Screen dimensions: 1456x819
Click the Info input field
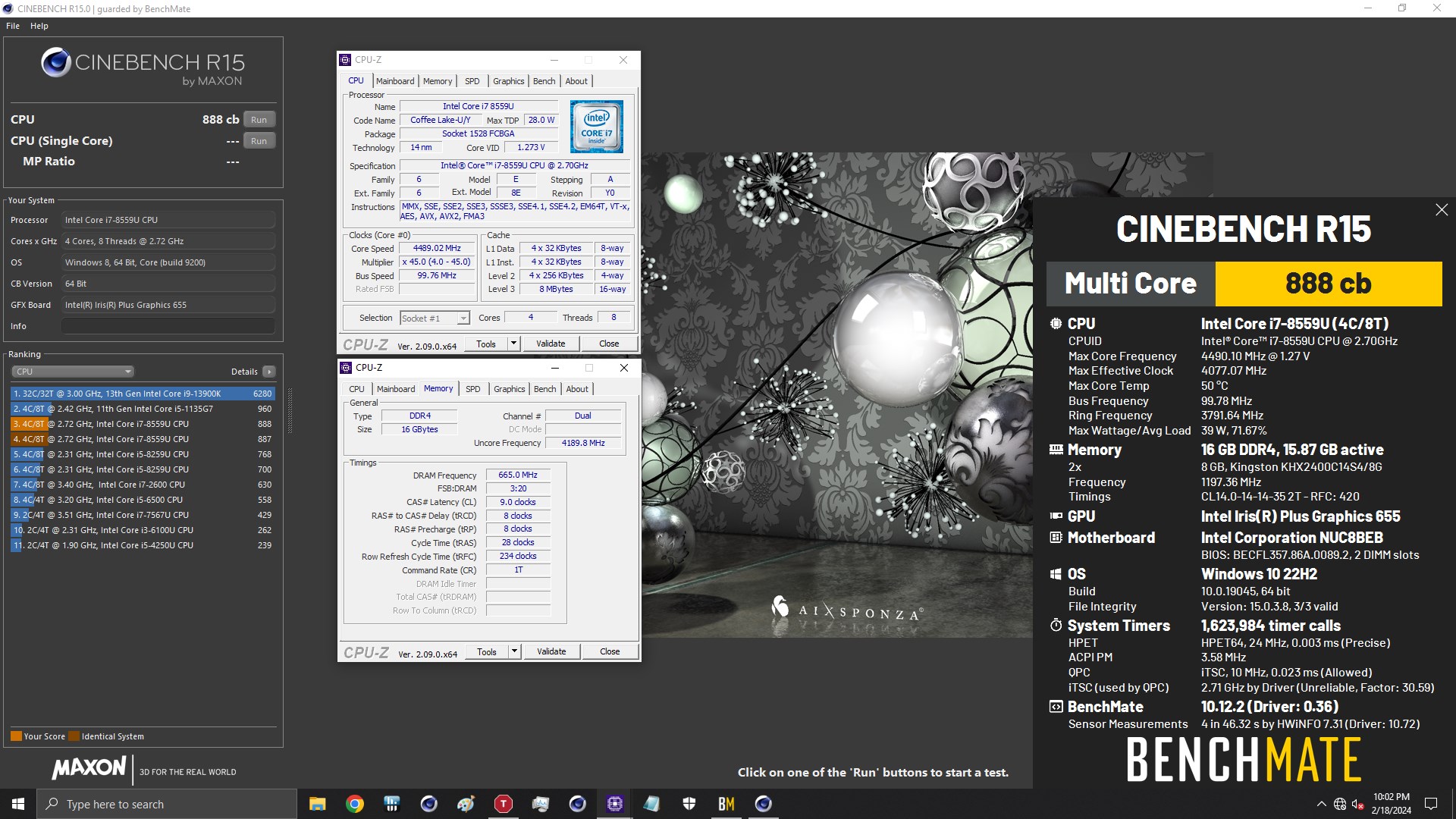pyautogui.click(x=168, y=326)
